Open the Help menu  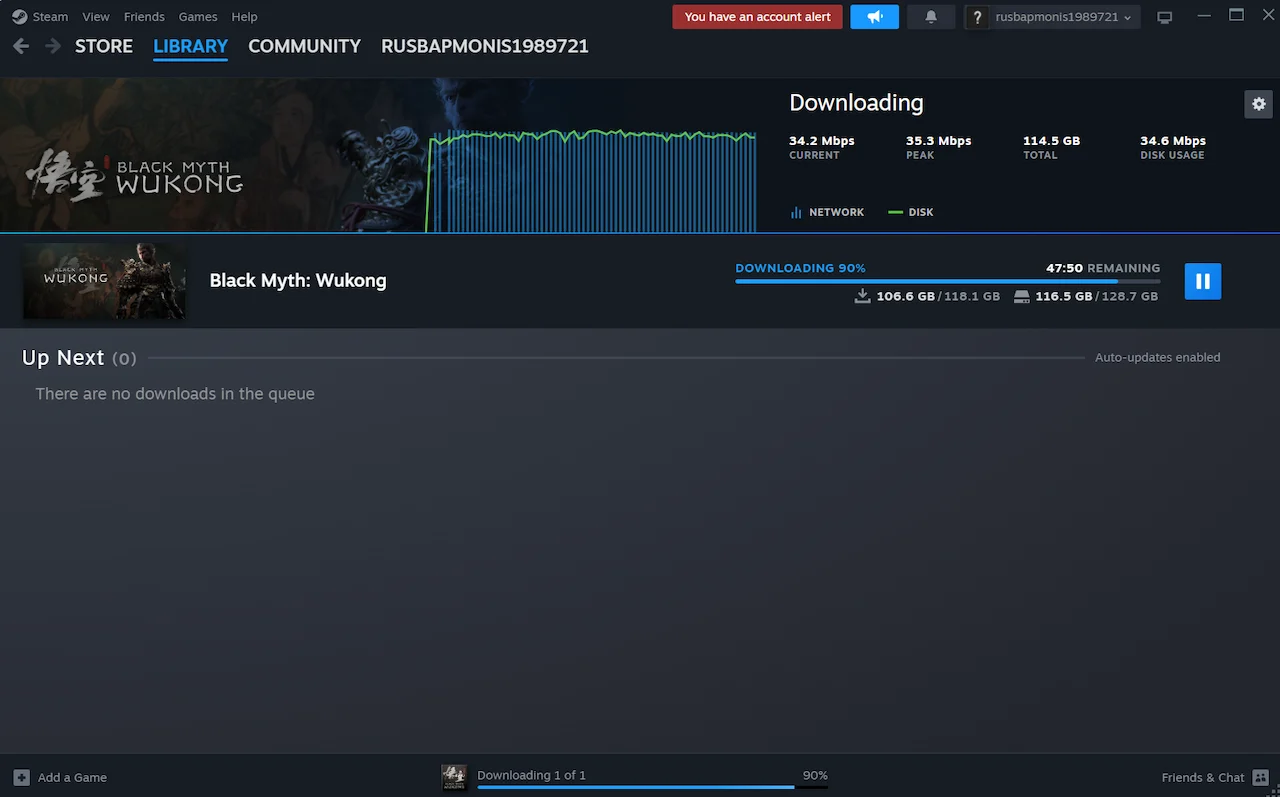click(244, 16)
